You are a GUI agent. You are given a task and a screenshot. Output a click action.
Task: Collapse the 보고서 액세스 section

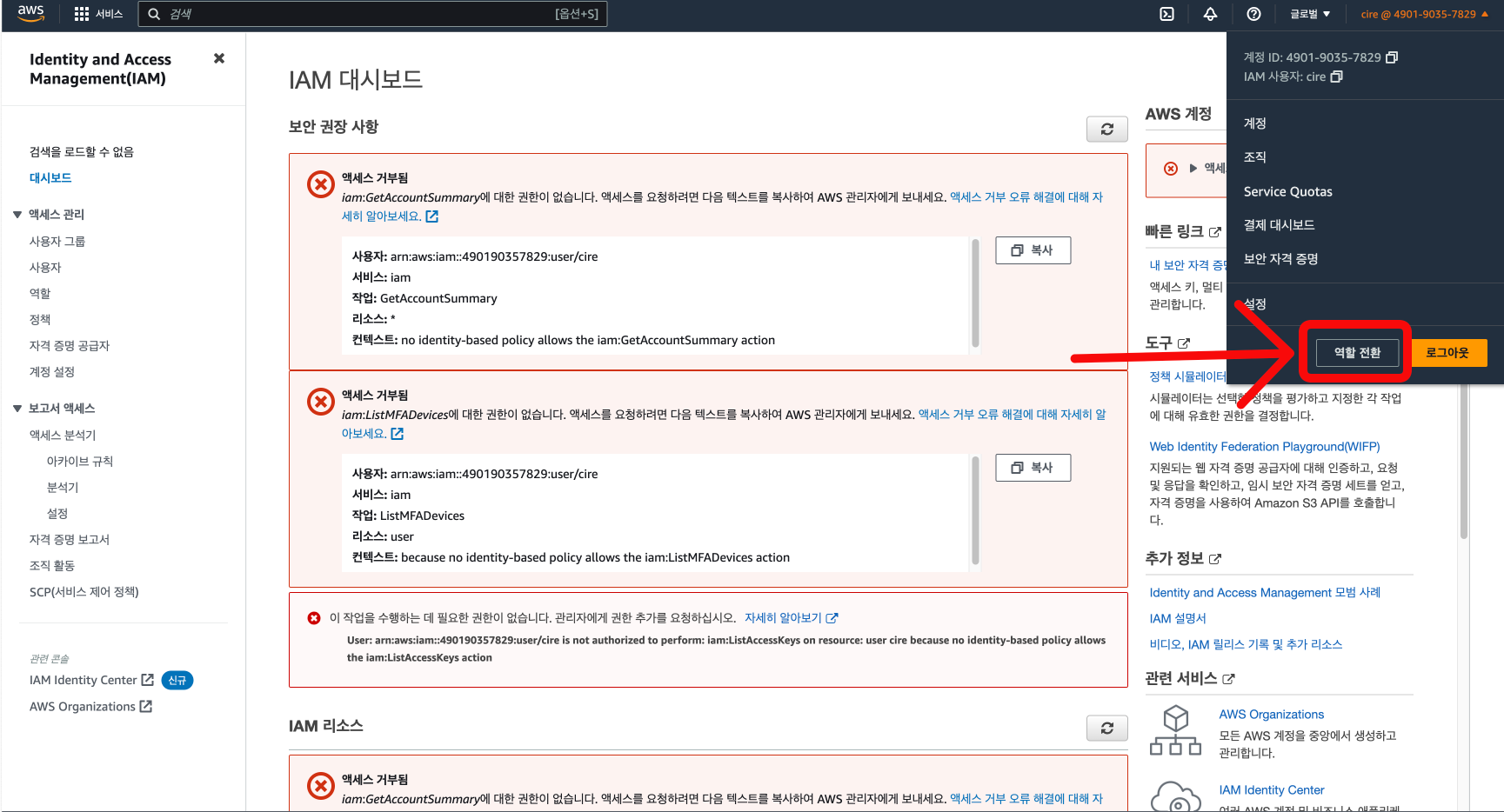17,409
